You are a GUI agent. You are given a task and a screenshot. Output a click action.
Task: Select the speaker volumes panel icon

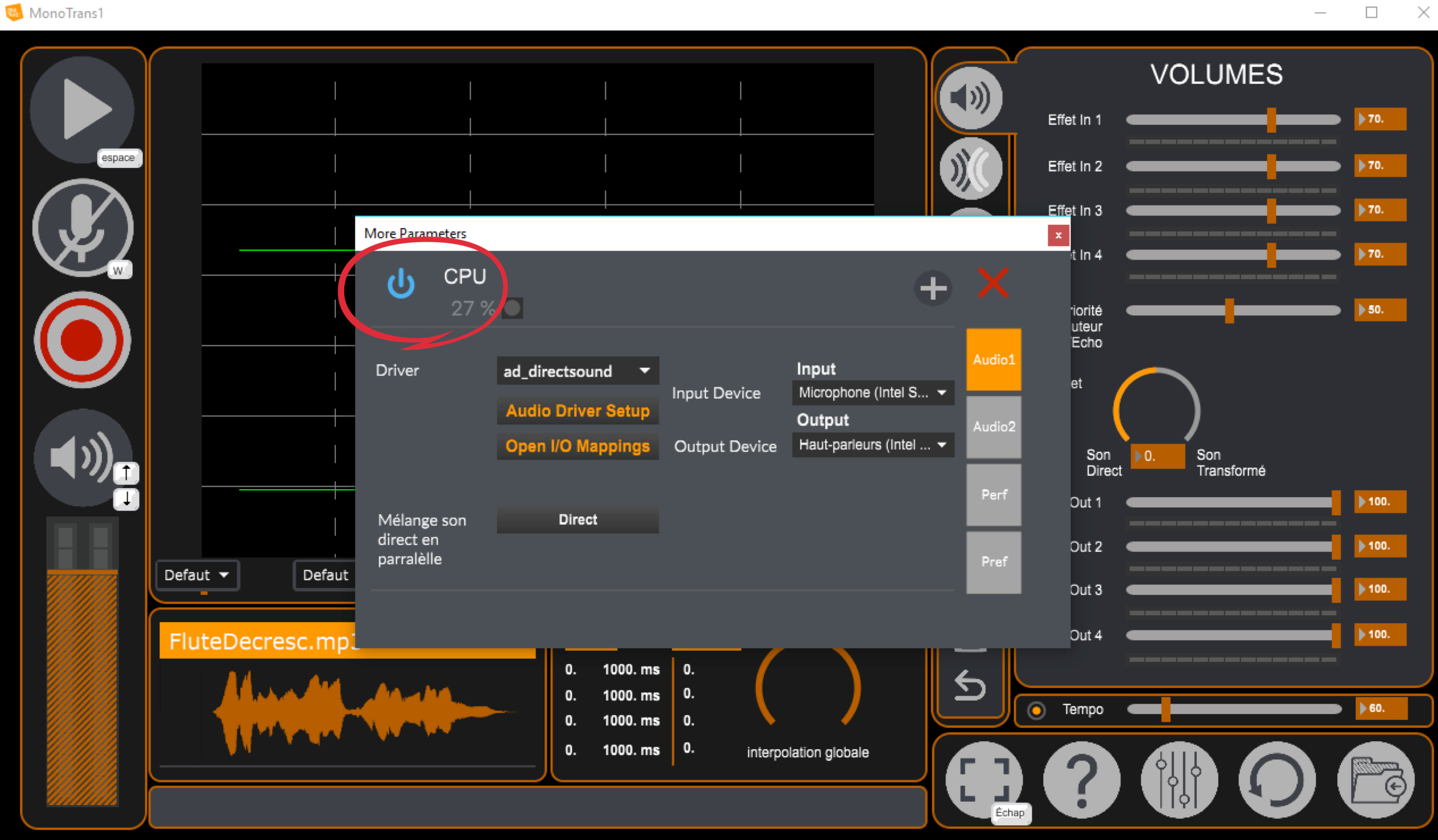coord(971,98)
